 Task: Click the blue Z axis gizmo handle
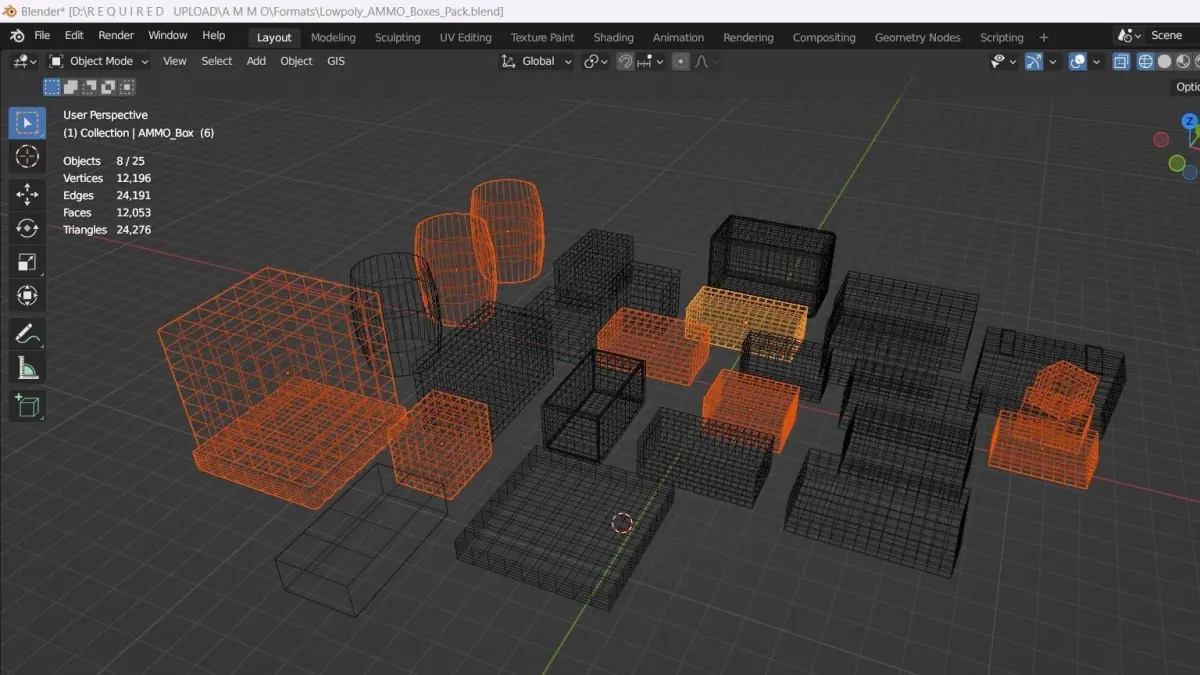click(1189, 121)
